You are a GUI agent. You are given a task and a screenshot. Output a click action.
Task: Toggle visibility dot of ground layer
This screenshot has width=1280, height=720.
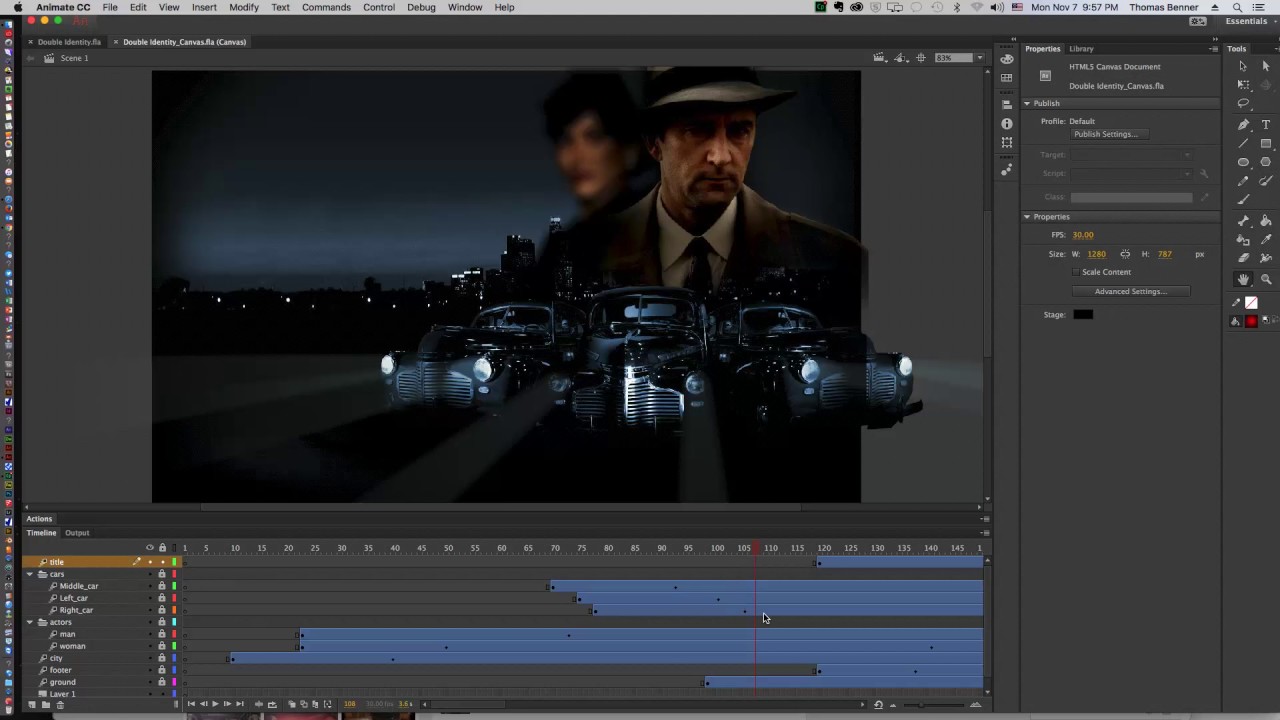pyautogui.click(x=150, y=682)
